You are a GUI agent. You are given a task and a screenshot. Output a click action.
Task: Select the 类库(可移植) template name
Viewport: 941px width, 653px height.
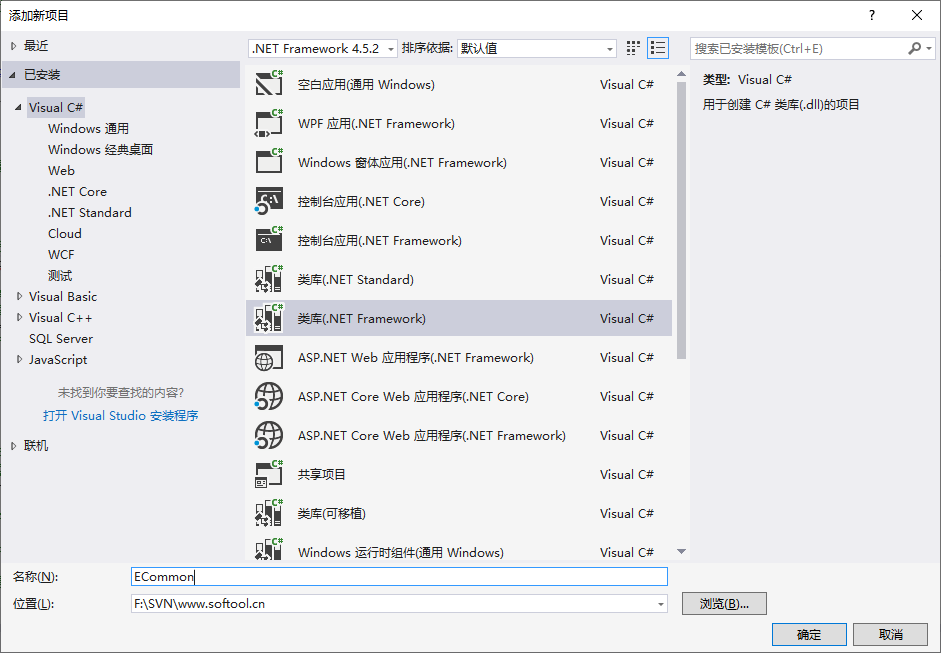click(332, 514)
